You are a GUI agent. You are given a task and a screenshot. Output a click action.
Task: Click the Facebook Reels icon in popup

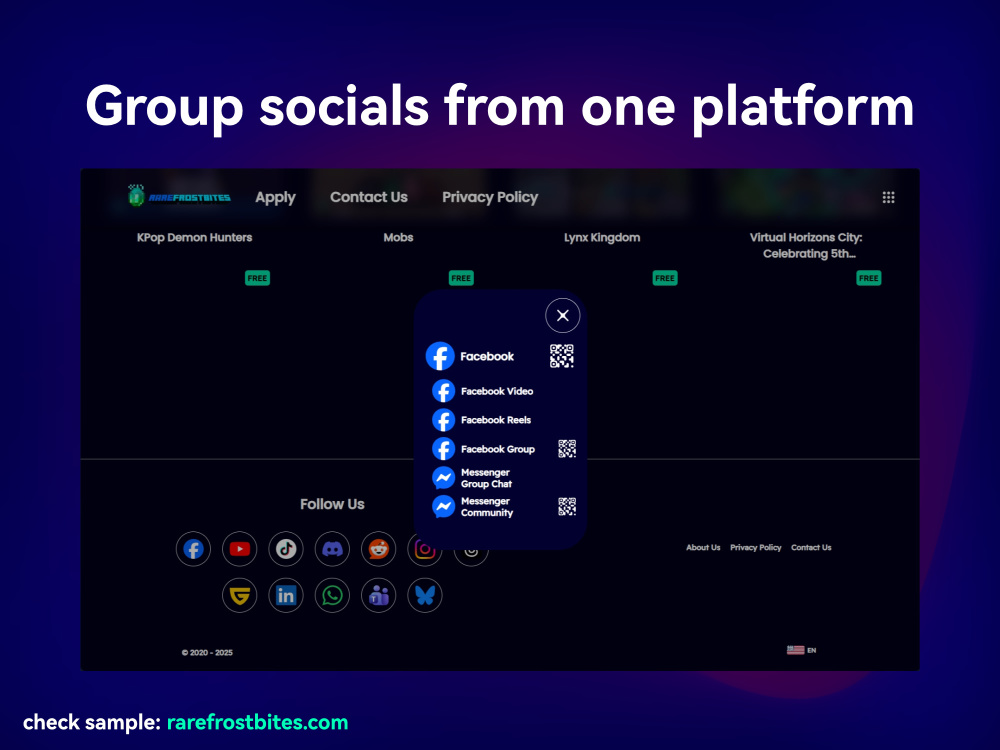443,420
